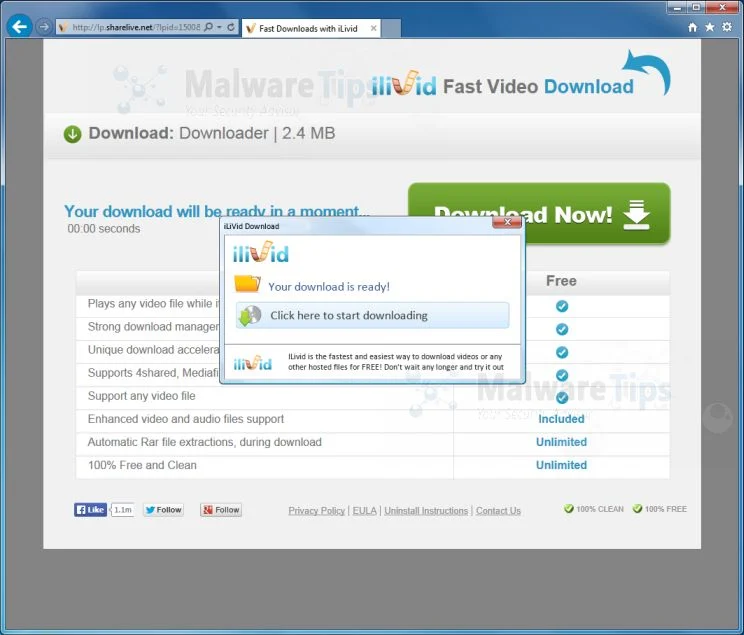Click the checkmark in 'Support any video file' row
The image size is (744, 635).
tap(562, 397)
